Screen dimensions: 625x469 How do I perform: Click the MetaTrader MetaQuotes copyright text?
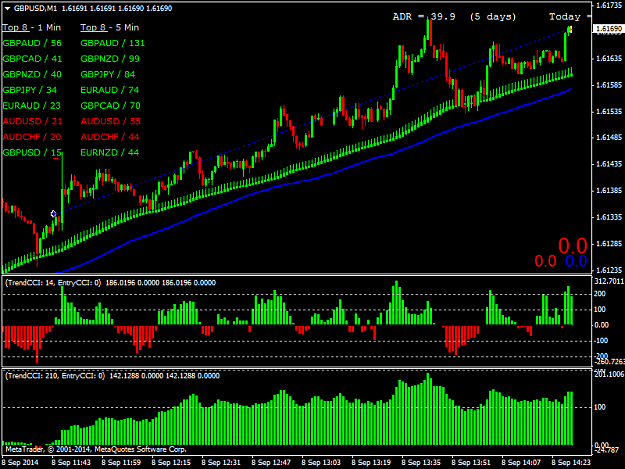[96, 449]
